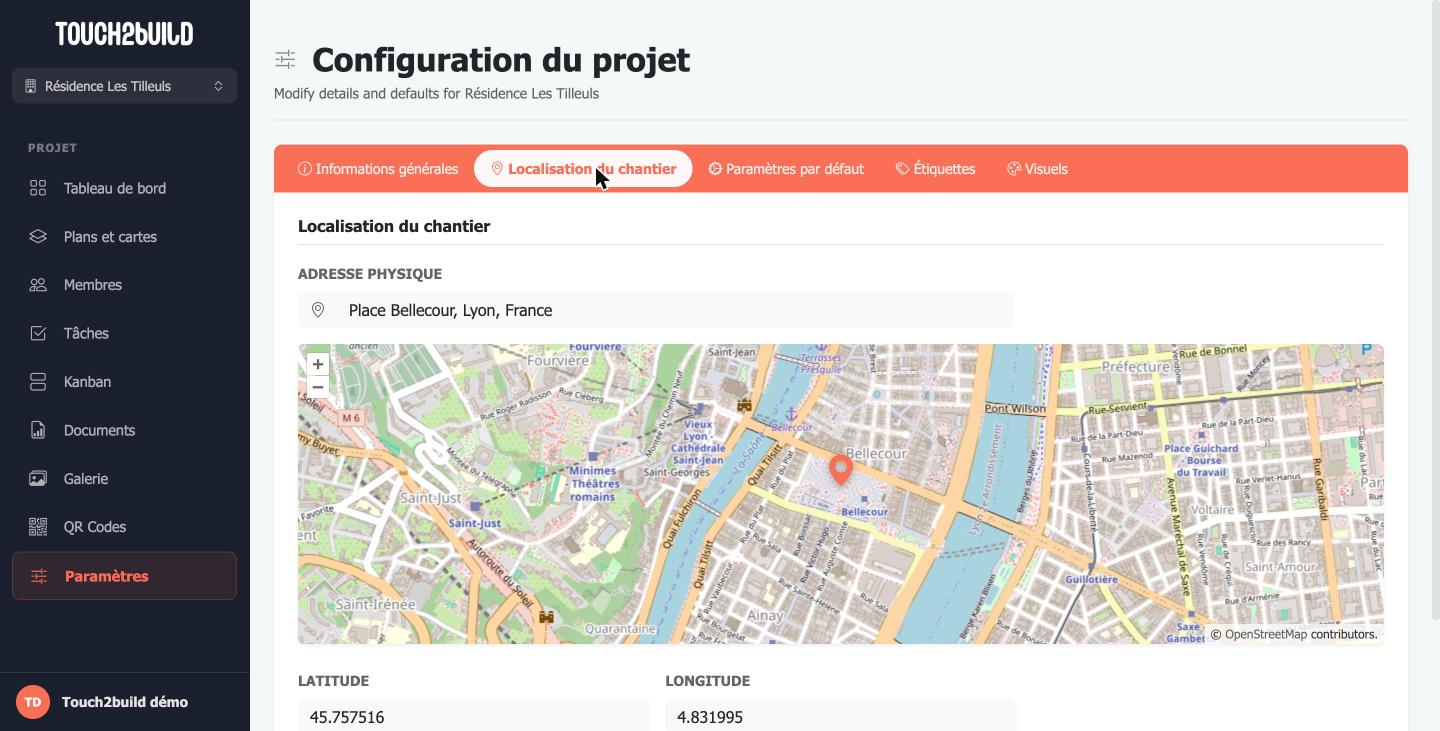Select the Localisation du chantier tab

(583, 169)
